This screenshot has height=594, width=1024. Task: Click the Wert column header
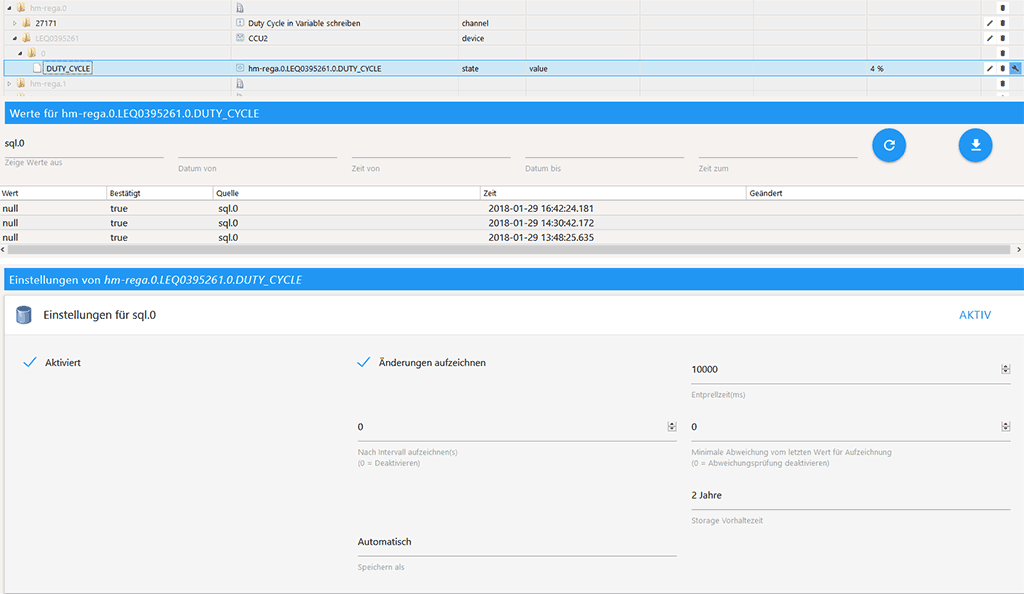tap(11, 191)
